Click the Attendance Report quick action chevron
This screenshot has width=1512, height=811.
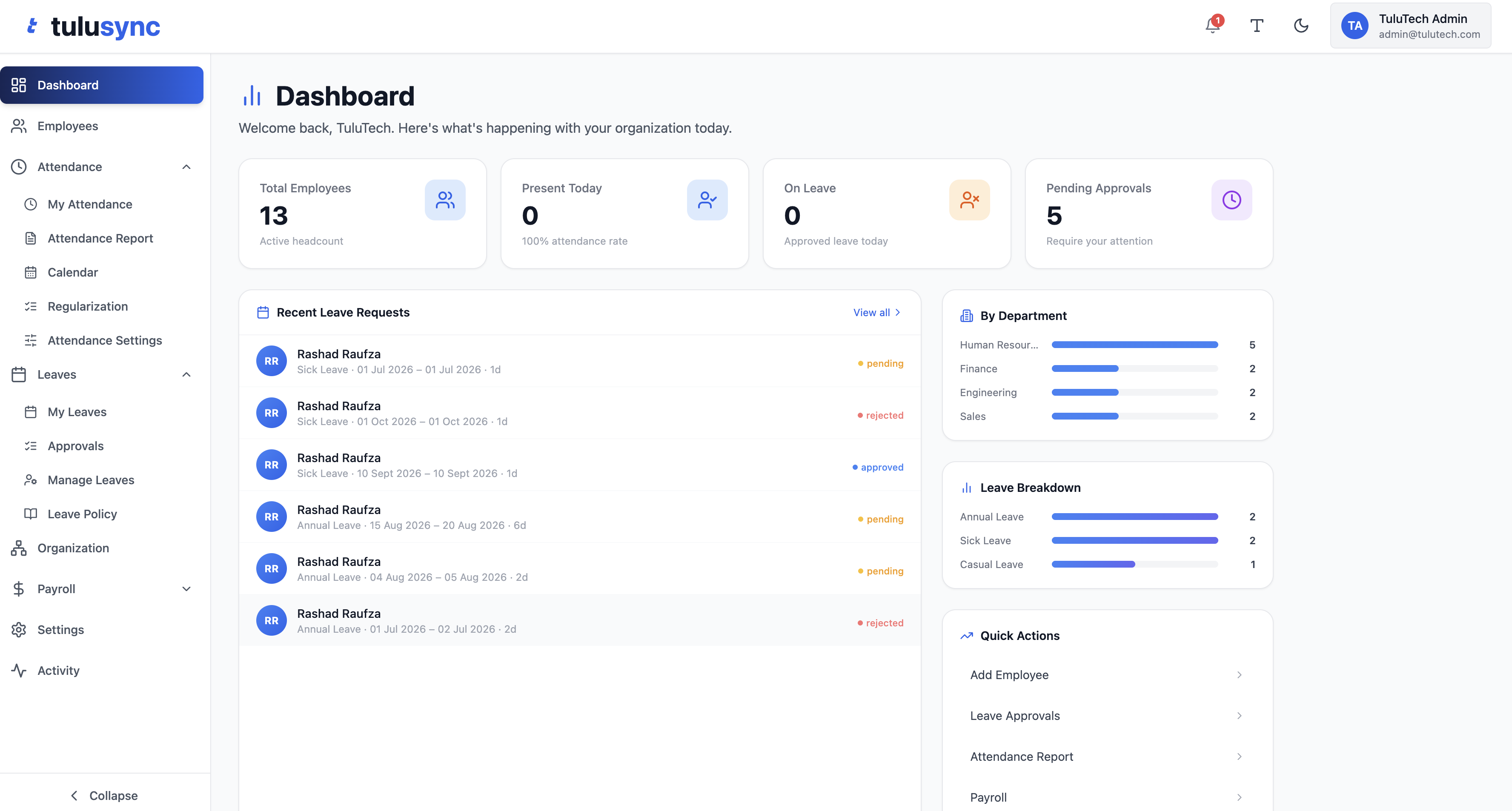(1239, 757)
